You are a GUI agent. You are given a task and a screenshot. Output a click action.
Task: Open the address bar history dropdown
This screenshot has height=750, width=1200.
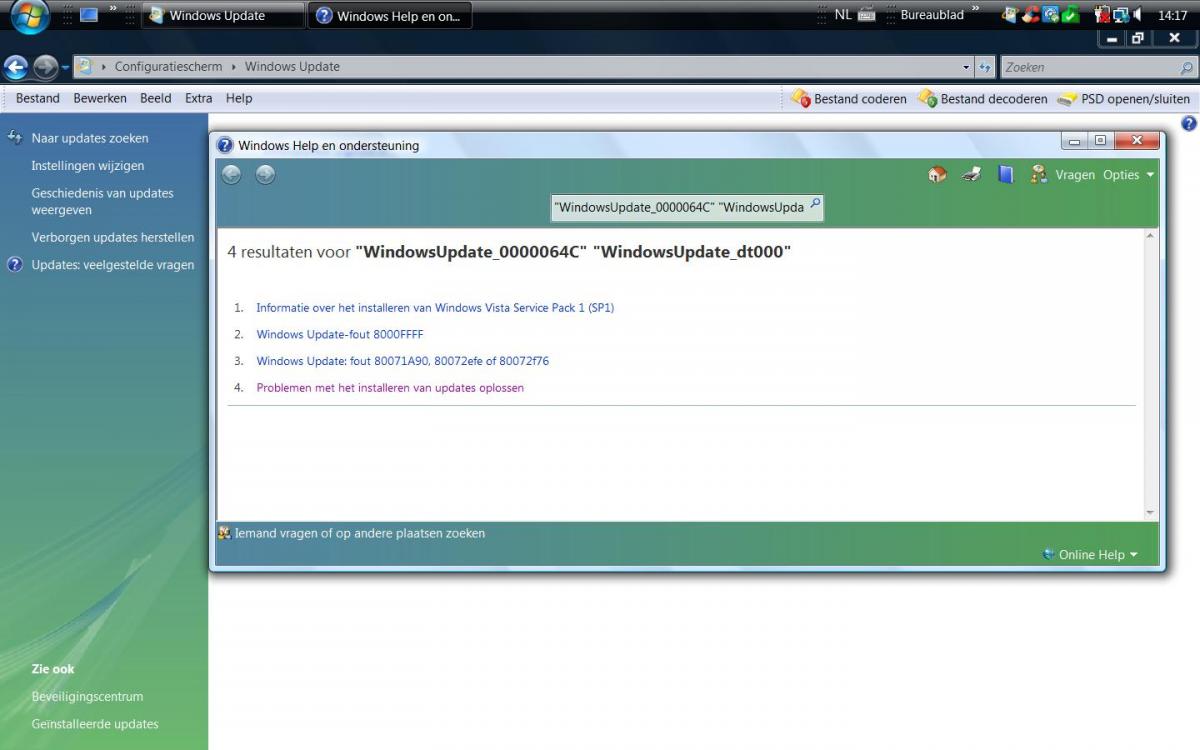[x=966, y=67]
